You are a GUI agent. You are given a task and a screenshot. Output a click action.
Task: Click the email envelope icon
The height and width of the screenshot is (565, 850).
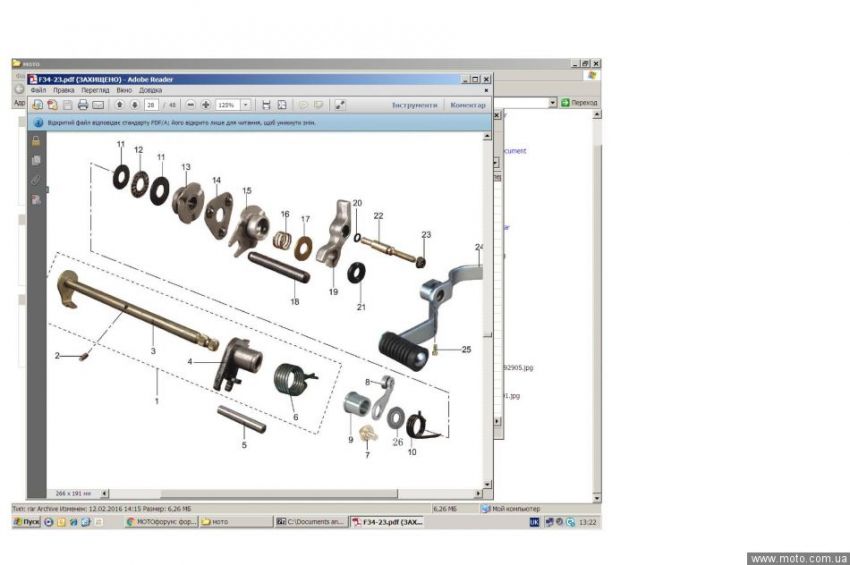click(x=98, y=105)
